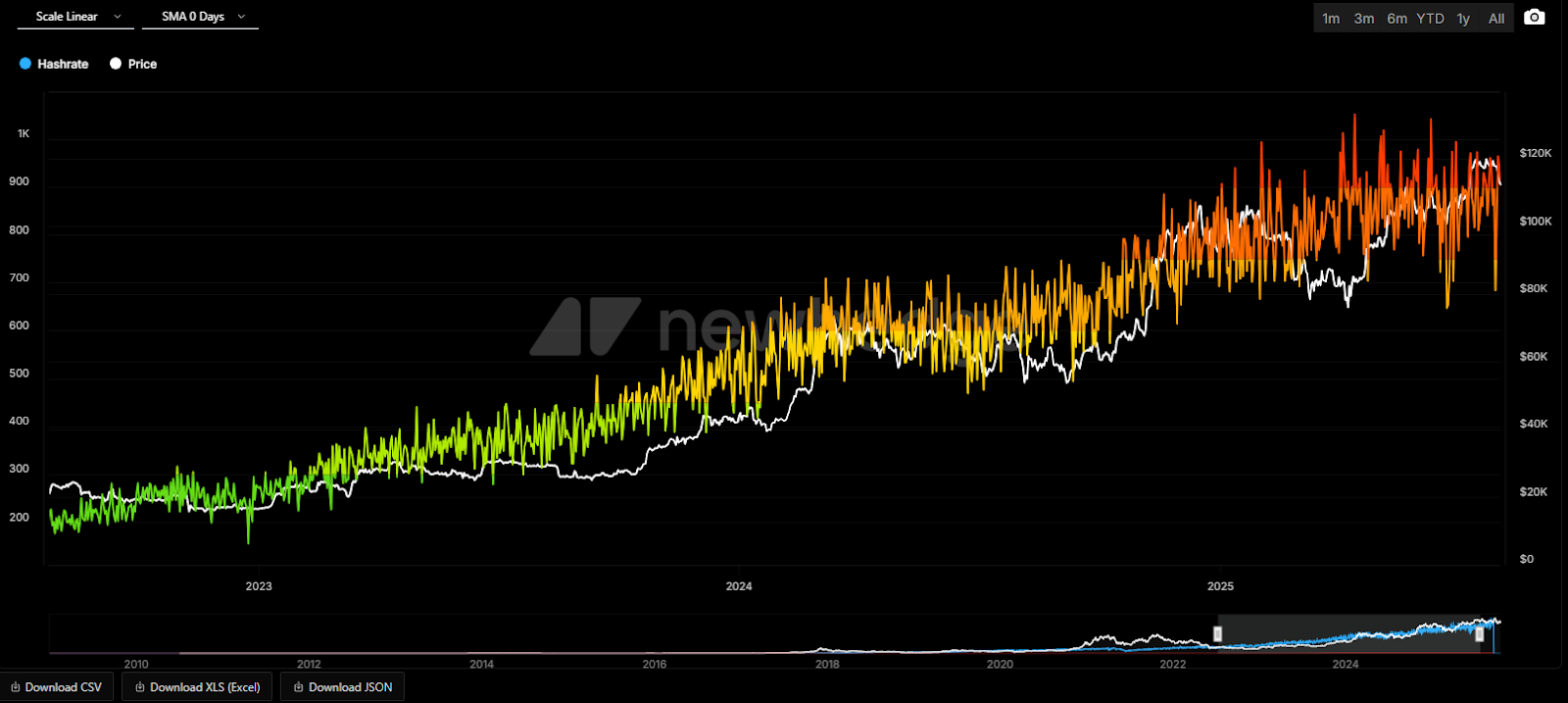The width and height of the screenshot is (1568, 703).
Task: Download the data as XLS (Excel)
Action: click(198, 687)
